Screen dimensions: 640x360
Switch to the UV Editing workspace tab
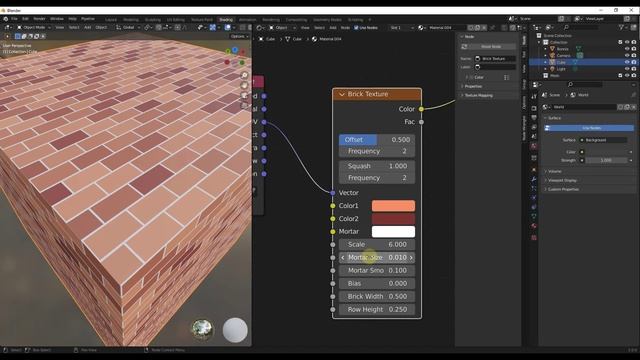click(x=176, y=20)
